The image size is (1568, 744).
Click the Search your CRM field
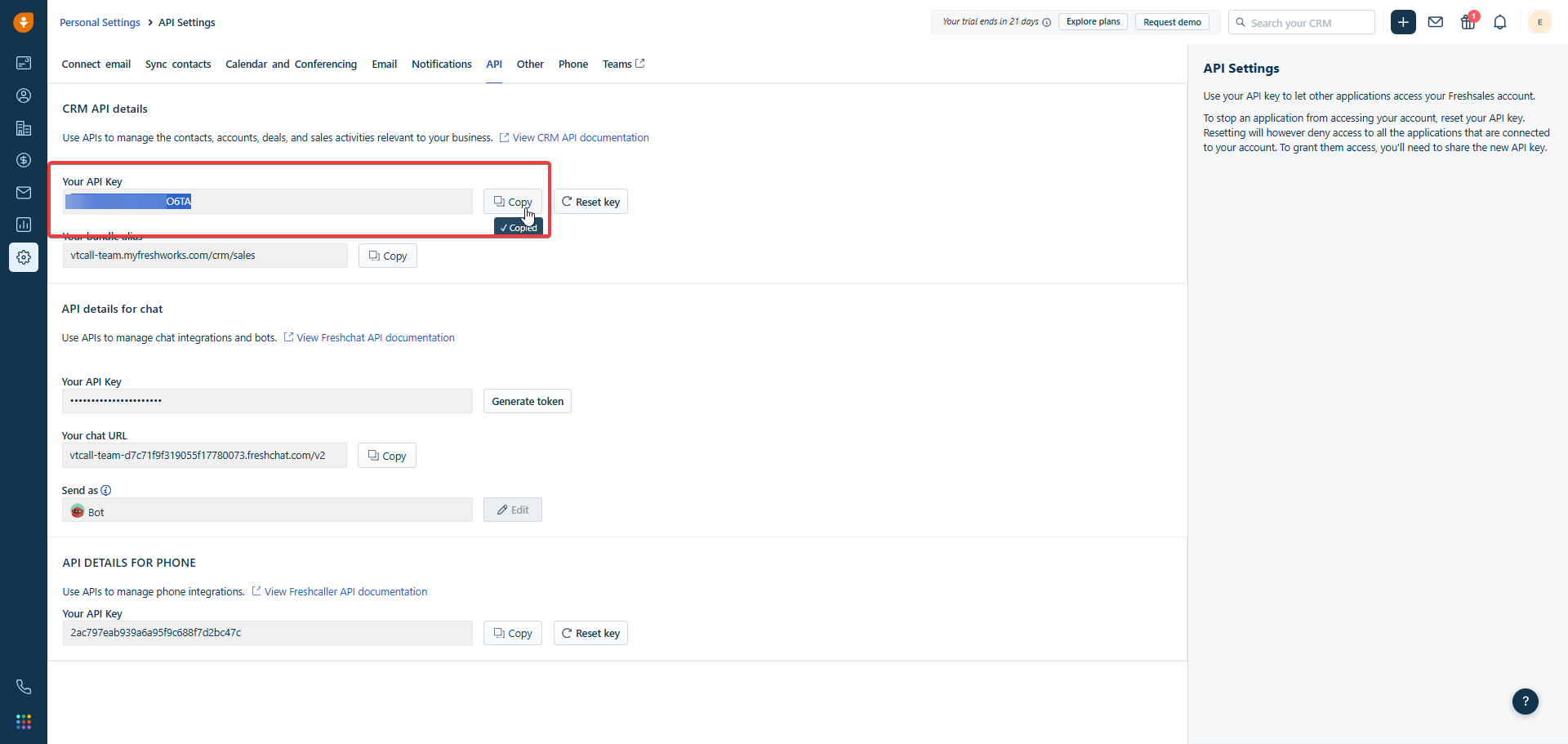[1302, 22]
